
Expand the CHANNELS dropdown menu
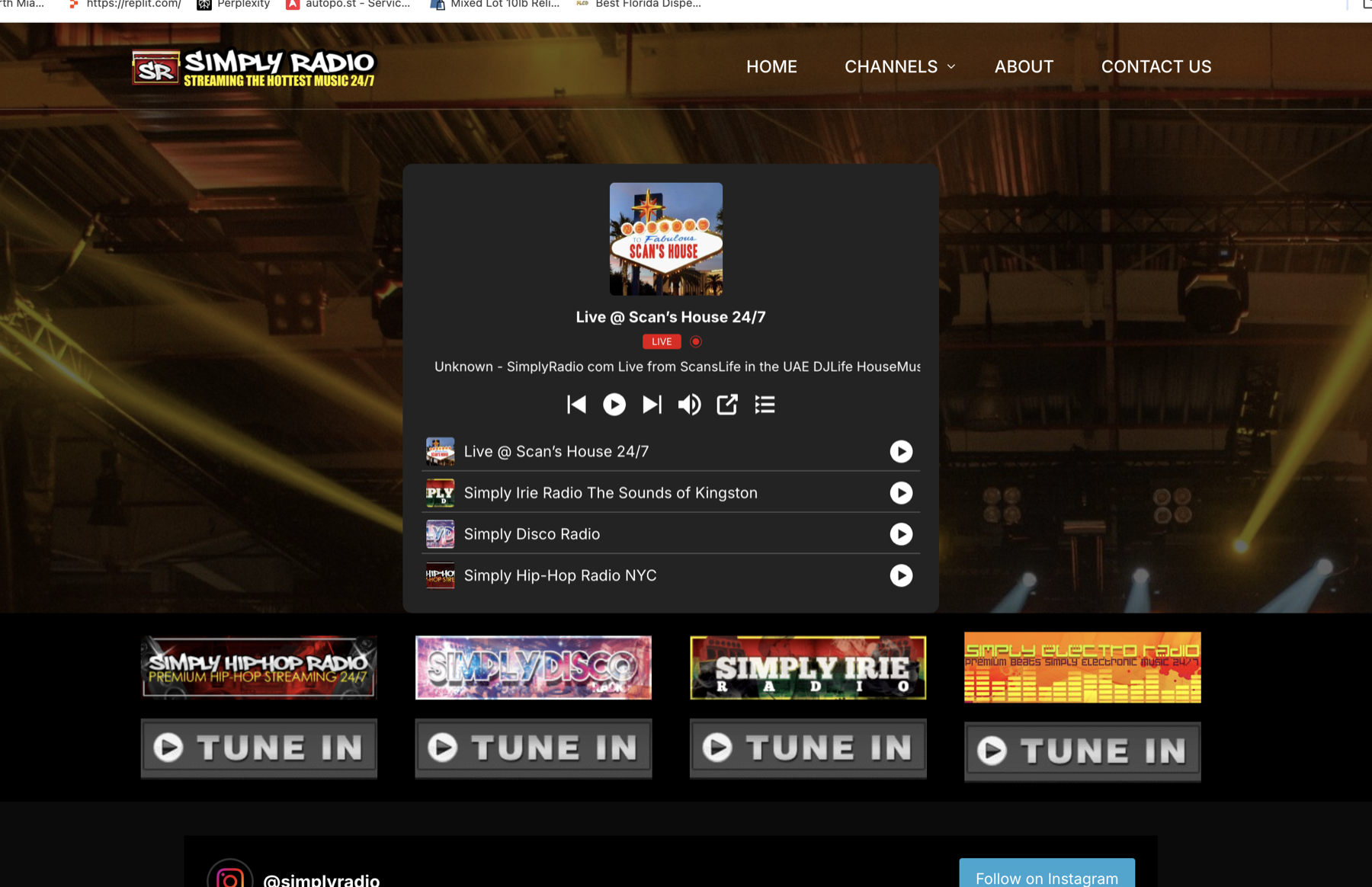pyautogui.click(x=899, y=67)
